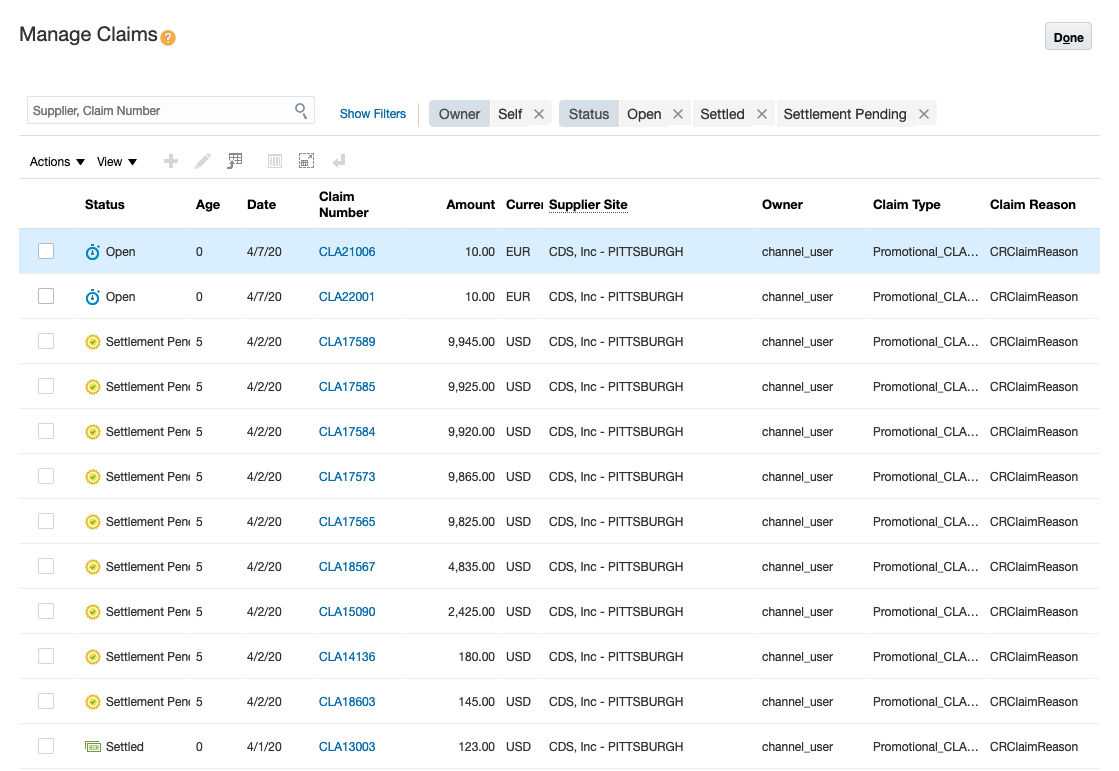Export claims table via the Export to Excel icon
1119x771 pixels.
pyautogui.click(x=234, y=161)
